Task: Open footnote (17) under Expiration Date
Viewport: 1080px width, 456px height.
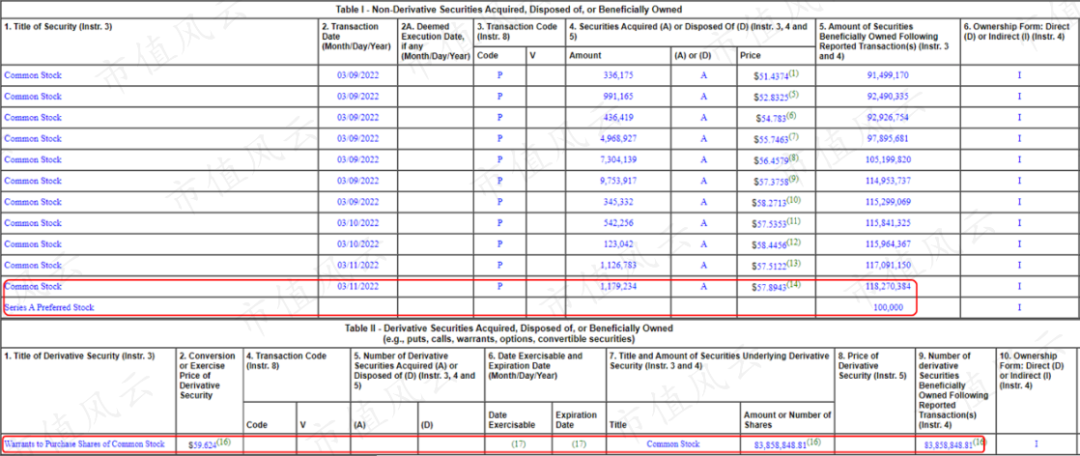Action: 580,444
